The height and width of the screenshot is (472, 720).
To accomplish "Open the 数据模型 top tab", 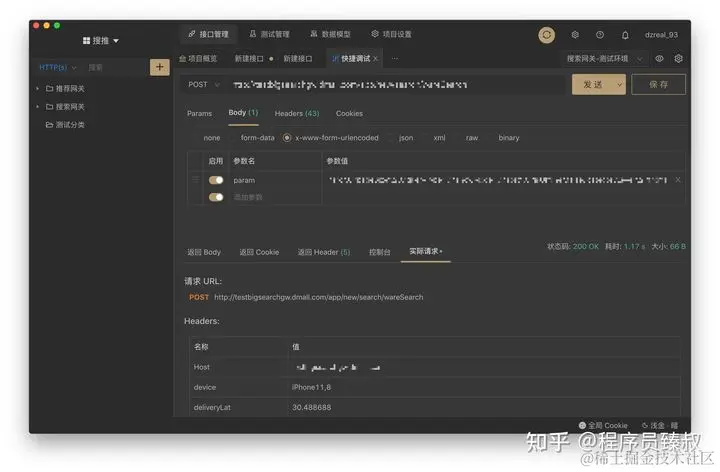I will [330, 34].
